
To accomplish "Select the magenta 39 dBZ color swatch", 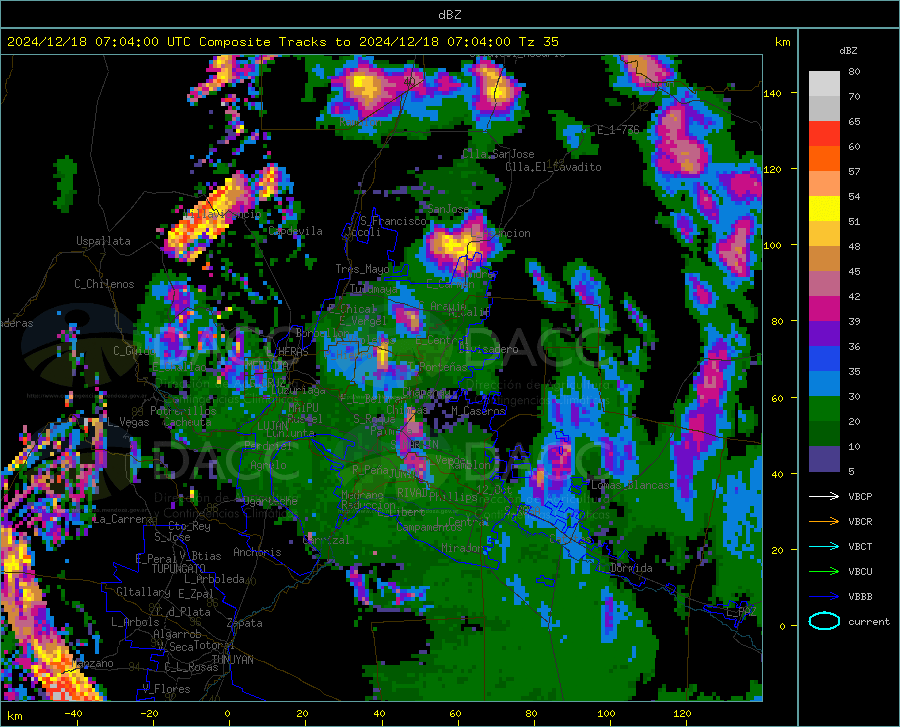I will click(824, 309).
